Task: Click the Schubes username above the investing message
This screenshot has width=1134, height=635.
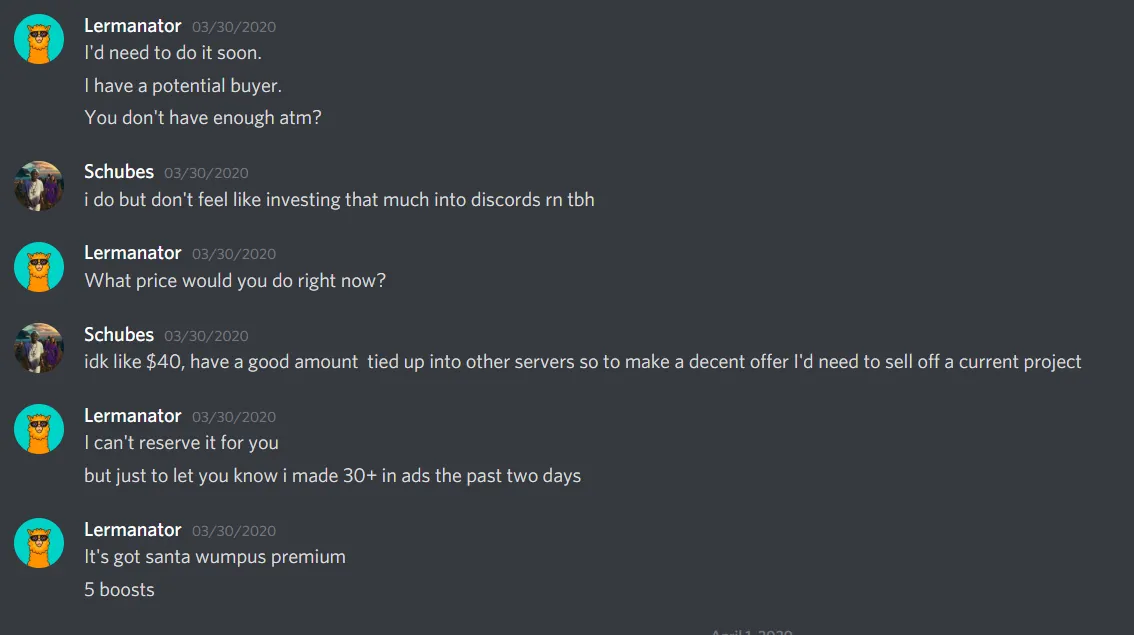Action: click(119, 172)
